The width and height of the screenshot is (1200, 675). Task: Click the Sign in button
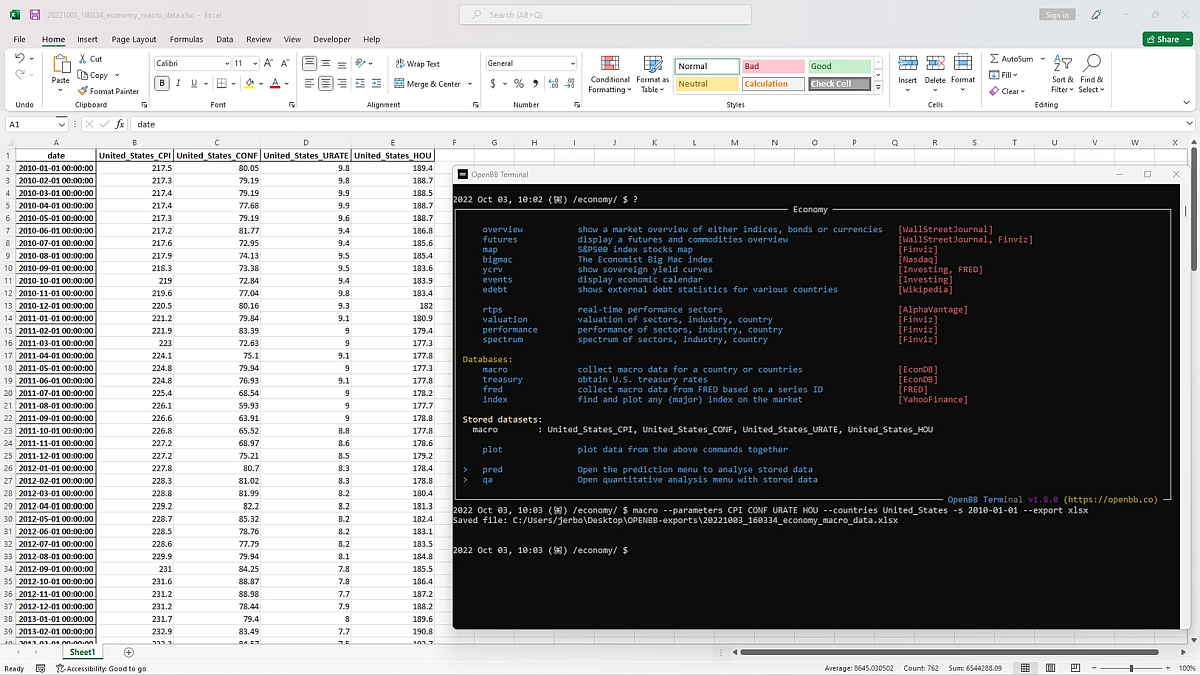(1057, 15)
